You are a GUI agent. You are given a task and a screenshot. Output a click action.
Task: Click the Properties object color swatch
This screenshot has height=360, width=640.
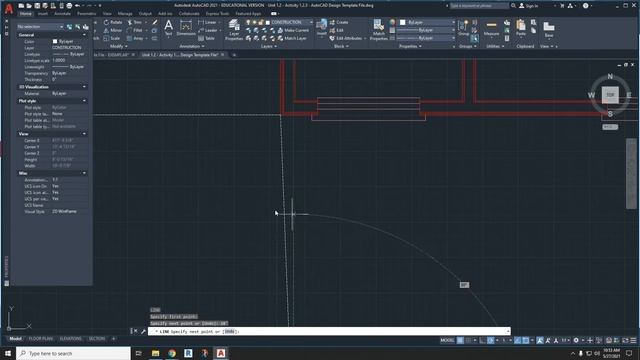click(403, 22)
